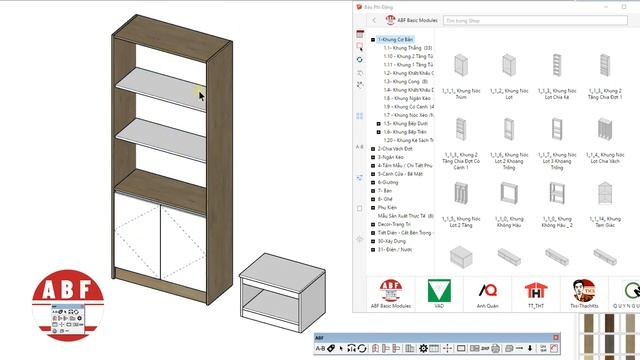Open the gear settings icon in ABF toolbar
Viewport: 640px width, 360px height.
[423, 349]
